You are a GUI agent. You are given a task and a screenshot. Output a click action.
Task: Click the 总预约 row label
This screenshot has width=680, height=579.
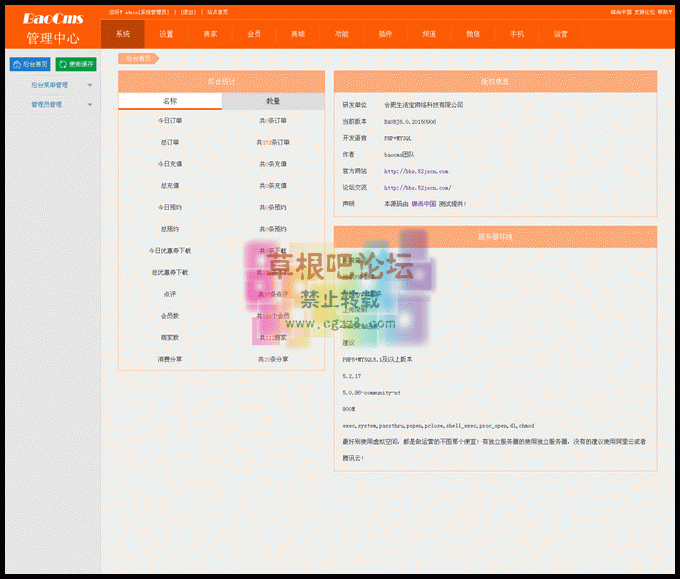point(170,229)
